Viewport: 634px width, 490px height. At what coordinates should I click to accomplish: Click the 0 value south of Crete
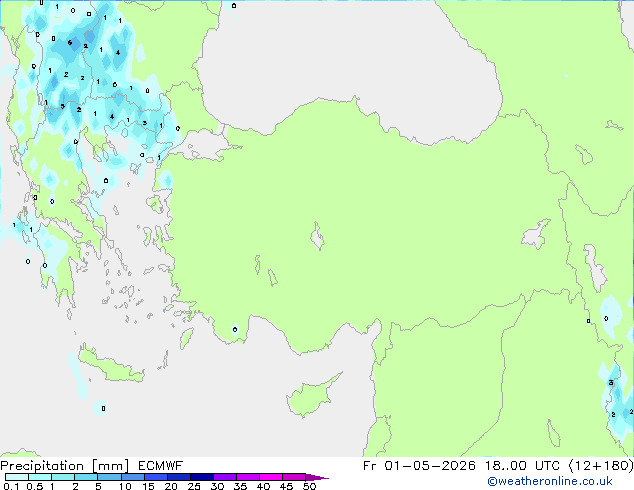[104, 408]
